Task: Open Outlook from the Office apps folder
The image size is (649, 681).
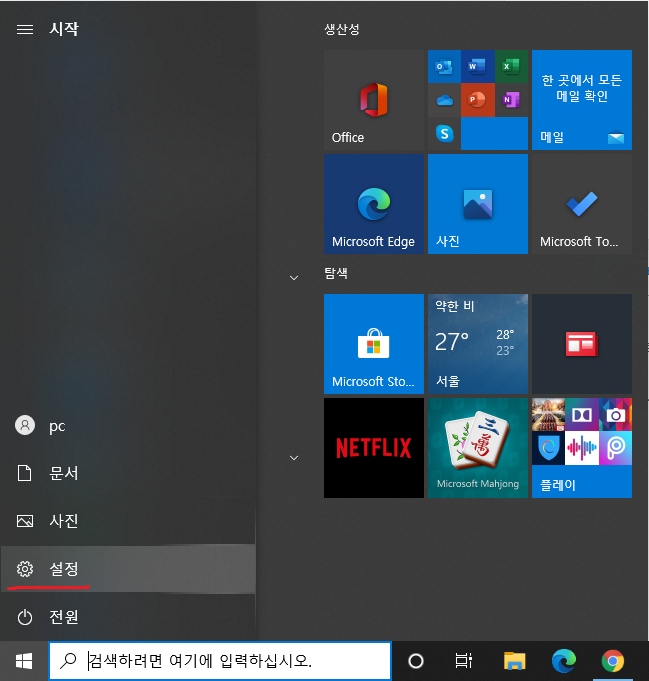Action: coord(444,66)
